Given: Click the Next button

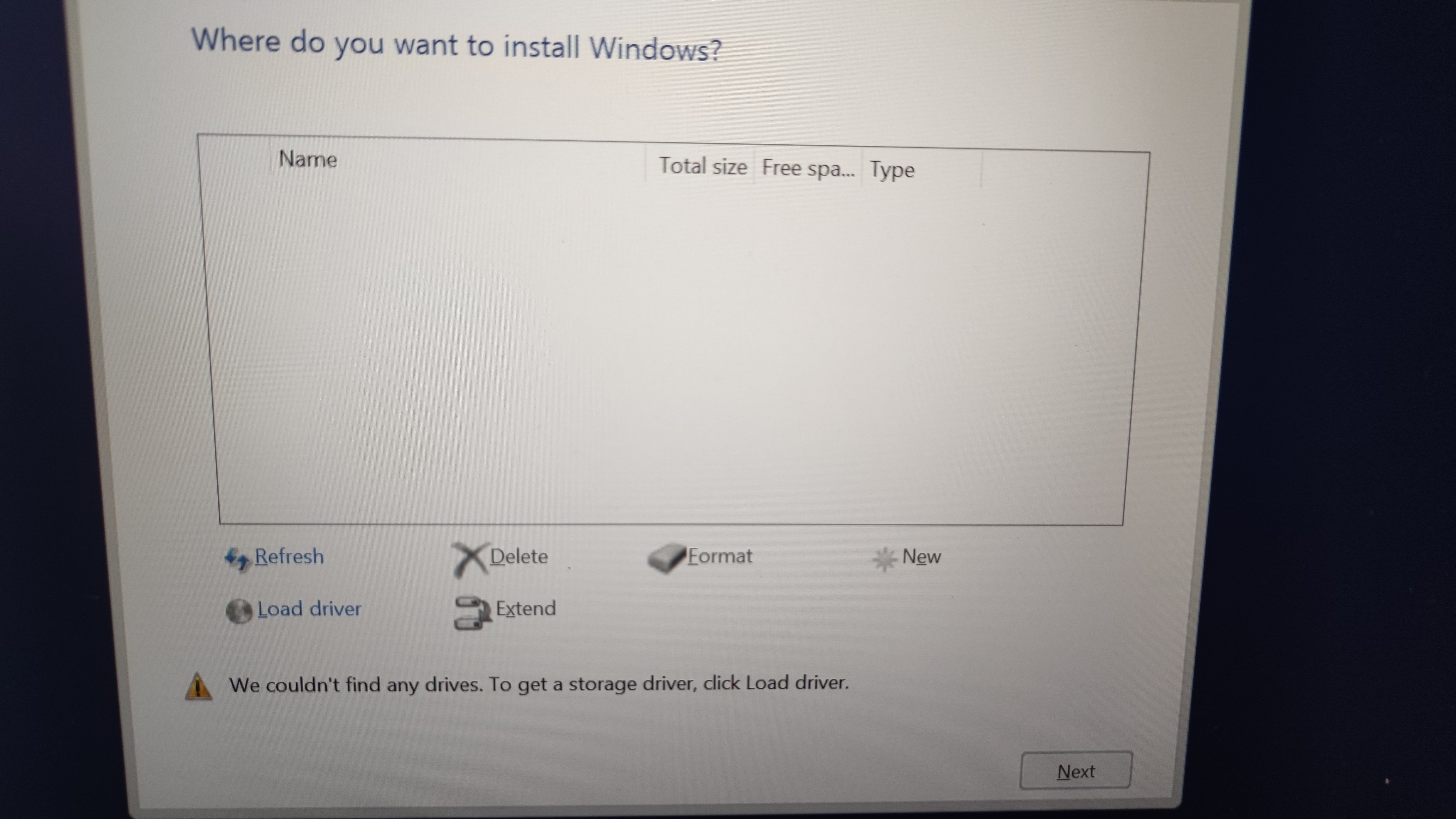Looking at the screenshot, I should [x=1076, y=770].
